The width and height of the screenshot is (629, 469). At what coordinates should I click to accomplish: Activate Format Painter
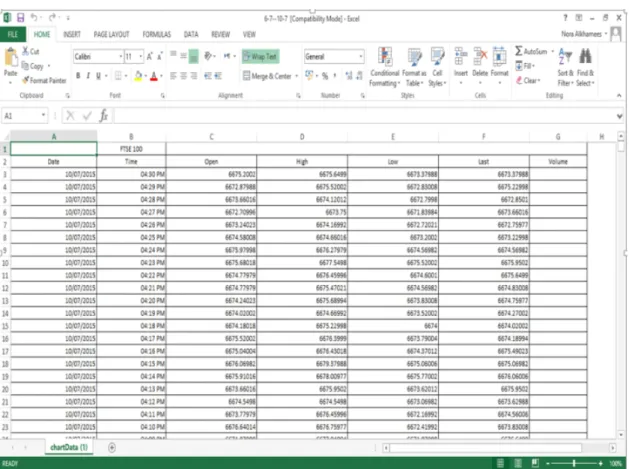[x=44, y=80]
